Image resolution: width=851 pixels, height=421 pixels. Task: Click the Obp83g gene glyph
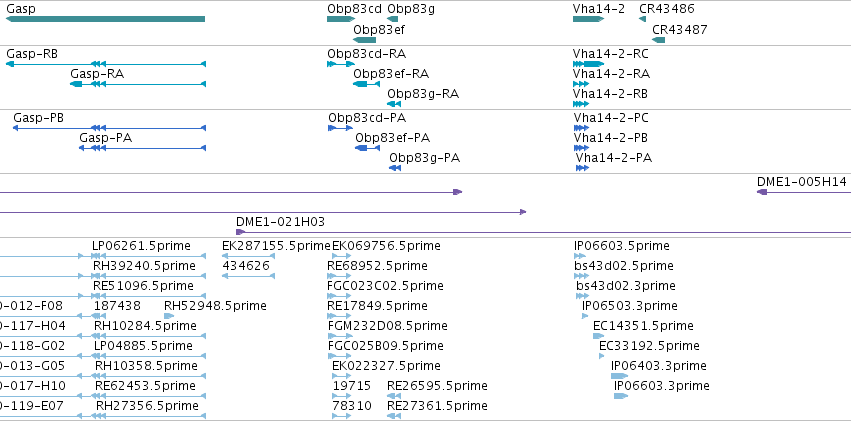pyautogui.click(x=392, y=19)
